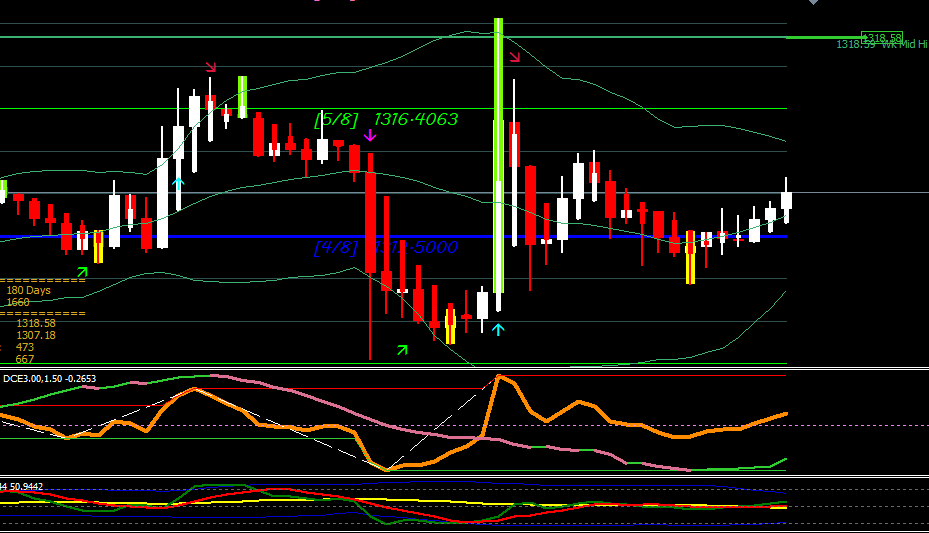Select the 1660 value under 180 Days

18,302
